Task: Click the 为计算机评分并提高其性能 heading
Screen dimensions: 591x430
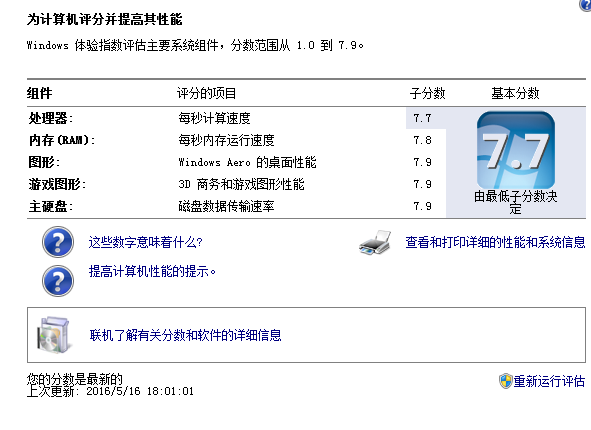Action: (104, 19)
